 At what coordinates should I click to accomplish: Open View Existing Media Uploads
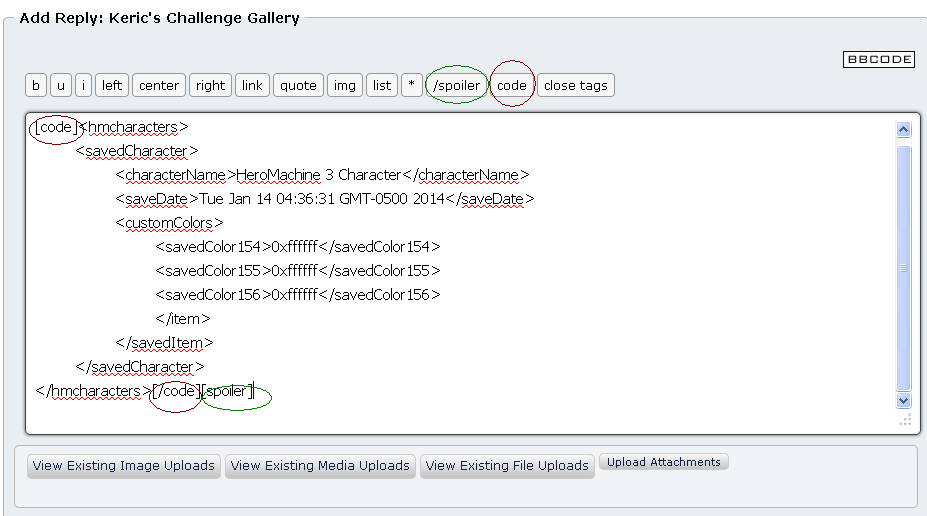coord(320,466)
